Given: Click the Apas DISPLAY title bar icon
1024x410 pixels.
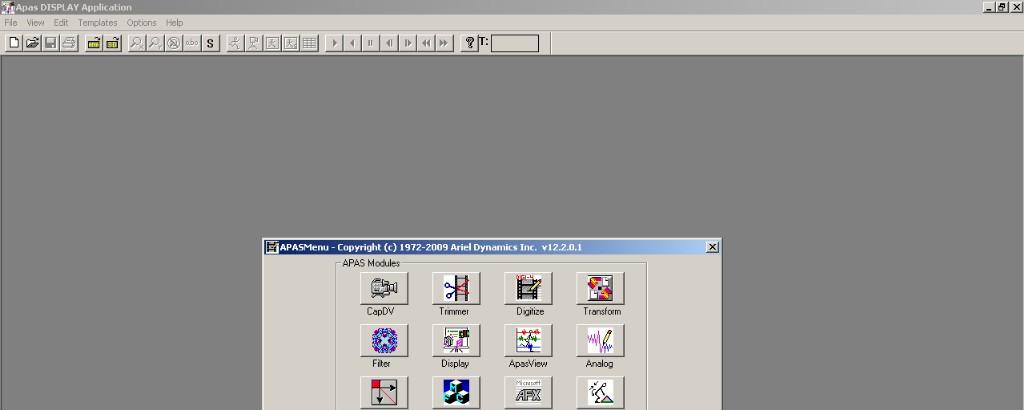Looking at the screenshot, I should click(x=7, y=7).
